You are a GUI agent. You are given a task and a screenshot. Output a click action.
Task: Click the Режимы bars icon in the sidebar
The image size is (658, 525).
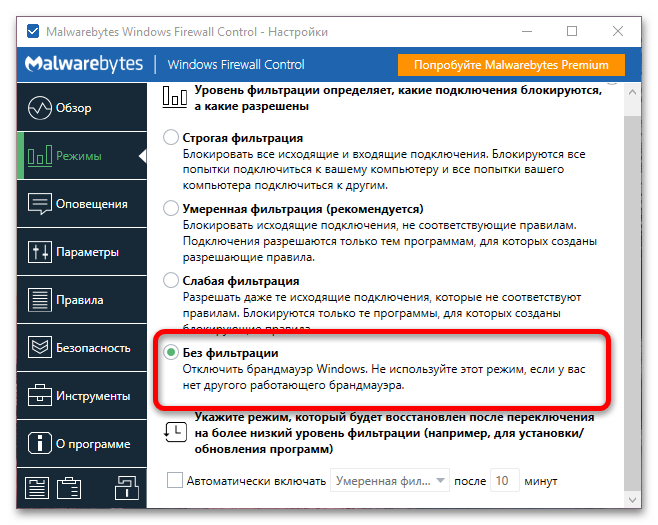click(x=39, y=156)
